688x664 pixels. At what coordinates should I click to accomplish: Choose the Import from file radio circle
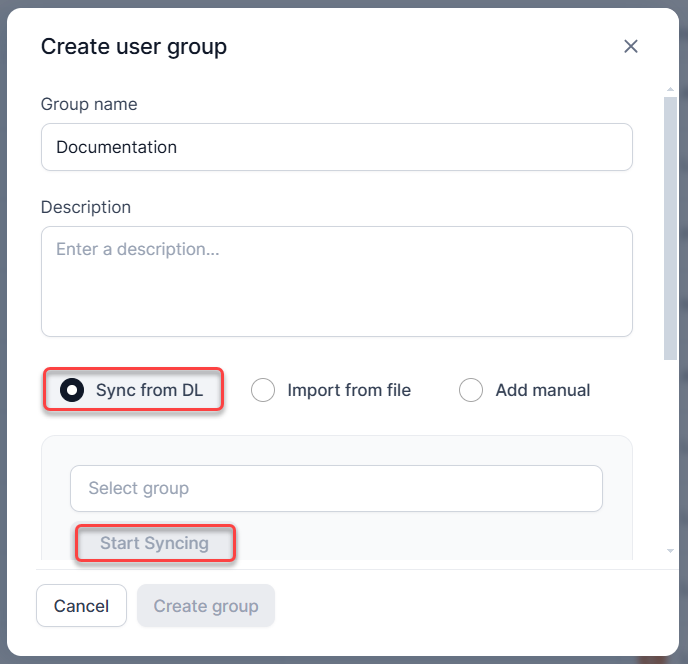(263, 390)
